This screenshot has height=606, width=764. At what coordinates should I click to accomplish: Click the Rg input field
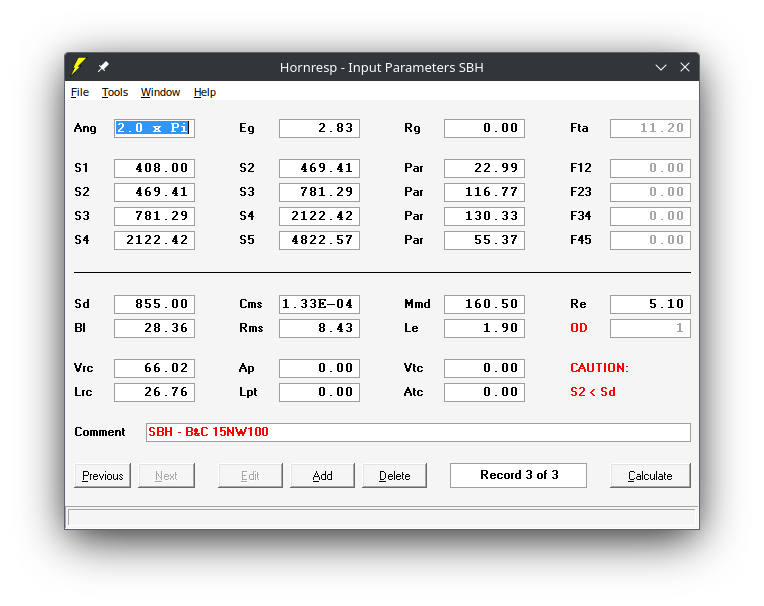(484, 128)
